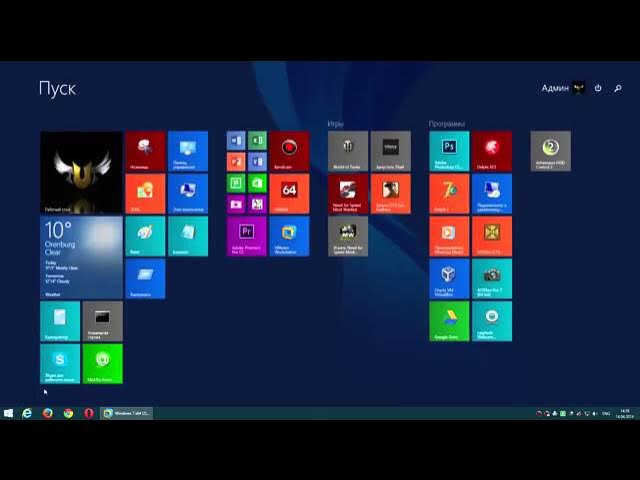Open the Scissors snipping tool tile
This screenshot has width=640, height=480.
coord(145,151)
